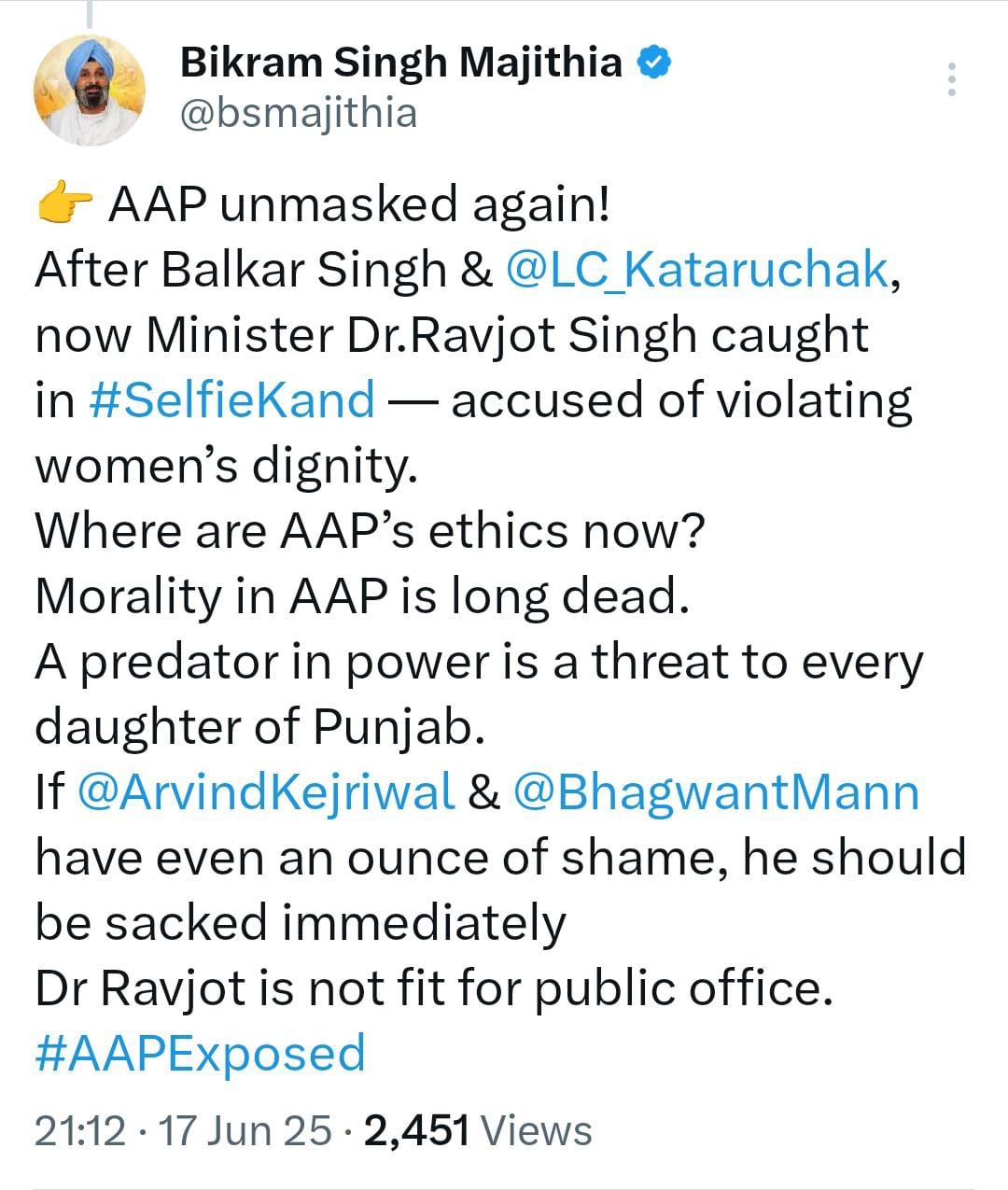View the 2,451 Views count

(x=478, y=1131)
